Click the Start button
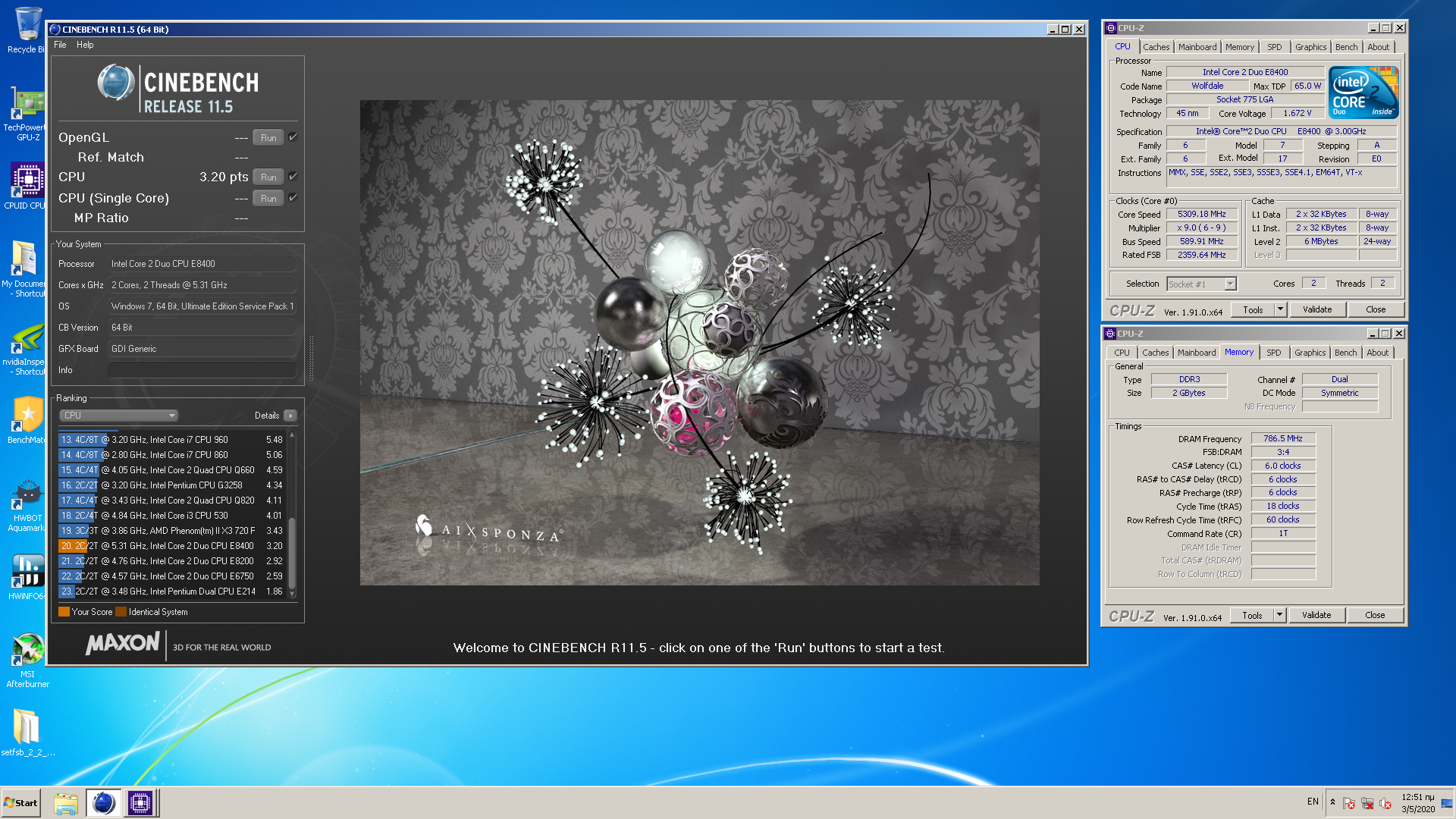 pos(20,803)
